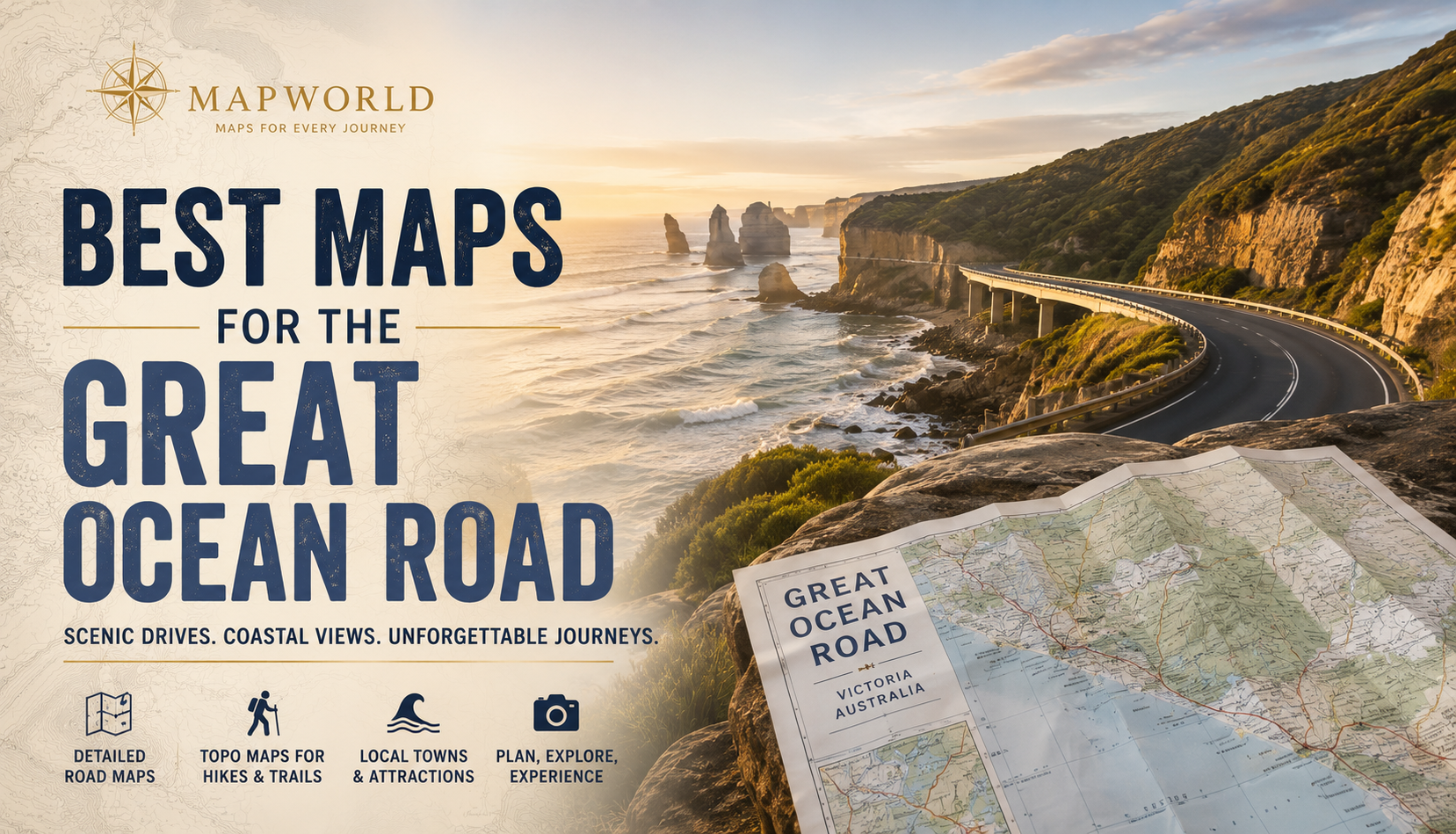Viewport: 1456px width, 834px height.
Task: Click the hiker with walking stick icon
Action: click(262, 714)
